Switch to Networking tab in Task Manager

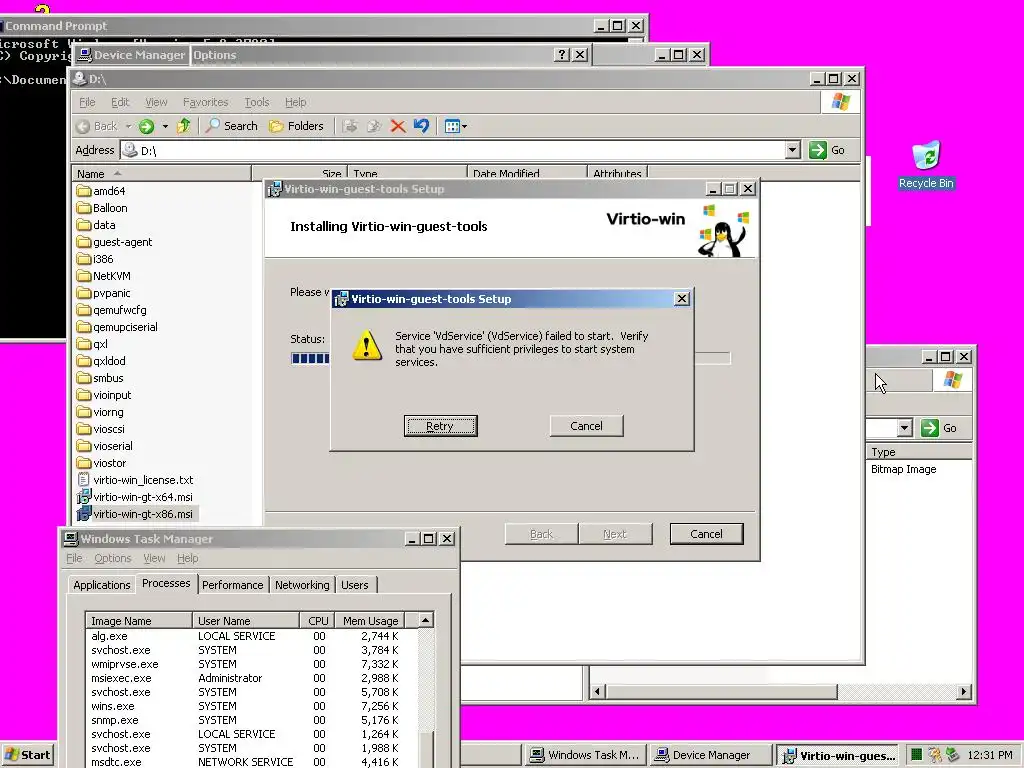(x=302, y=584)
